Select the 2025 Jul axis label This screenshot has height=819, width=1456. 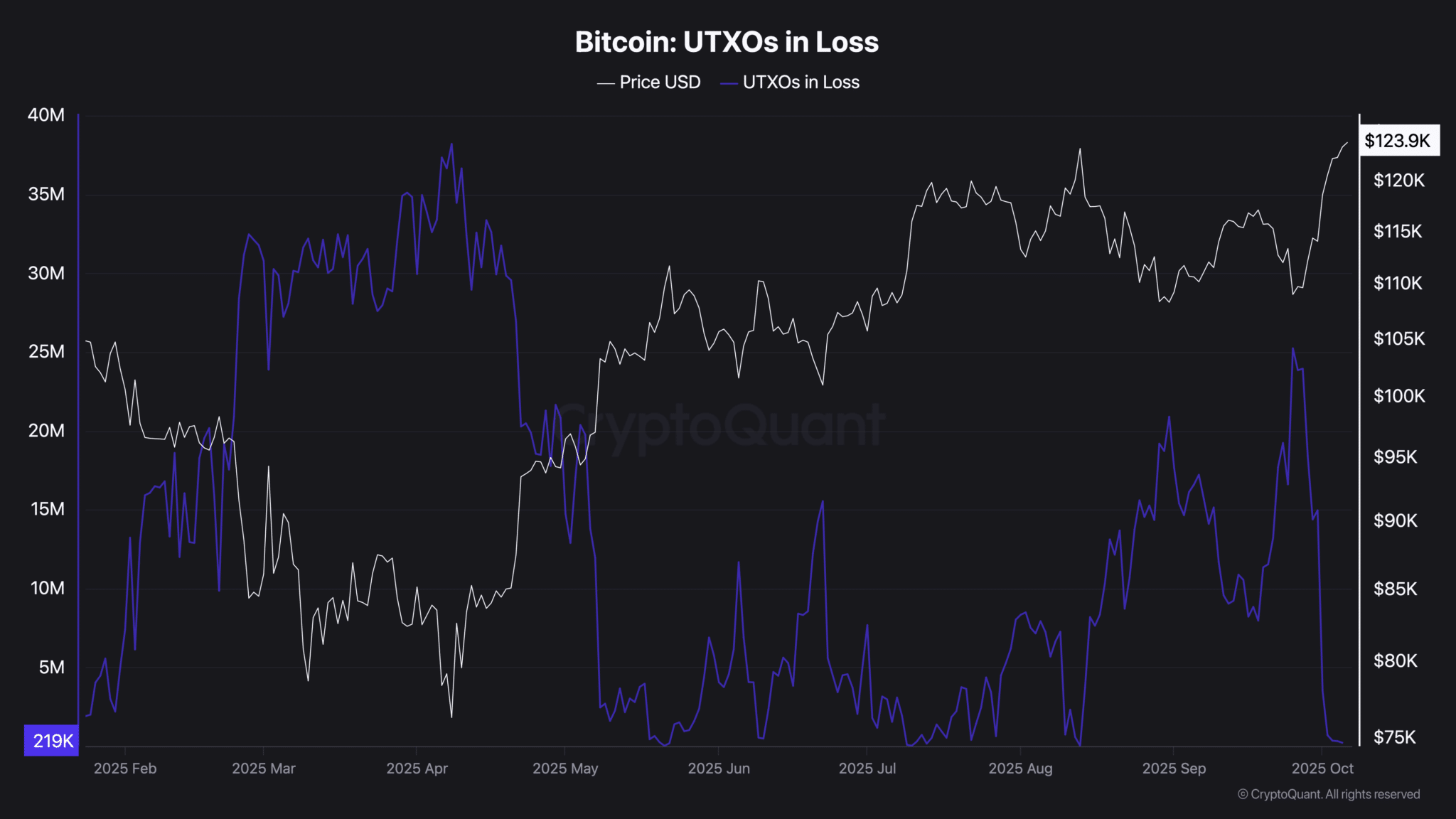click(x=867, y=769)
